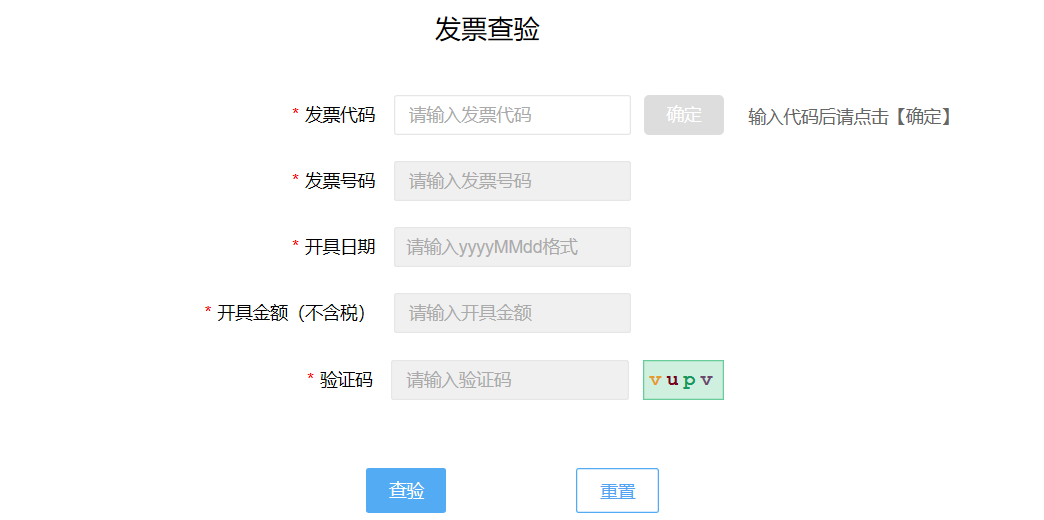Screen dimensions: 1044x520
Task: Click the 开具日期 field label
Action: pyautogui.click(x=340, y=247)
